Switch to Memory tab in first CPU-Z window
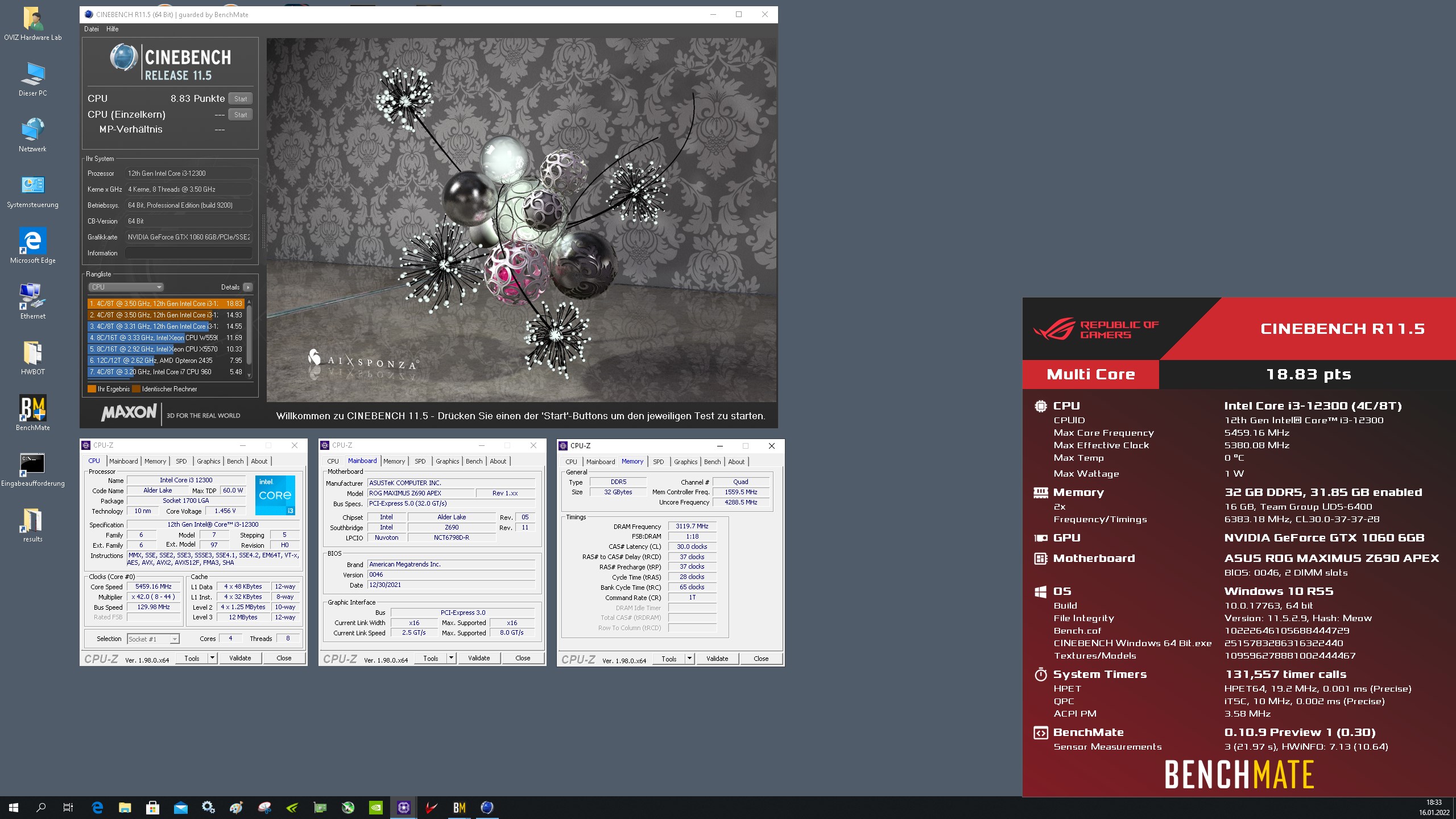The height and width of the screenshot is (819, 1456). point(155,461)
